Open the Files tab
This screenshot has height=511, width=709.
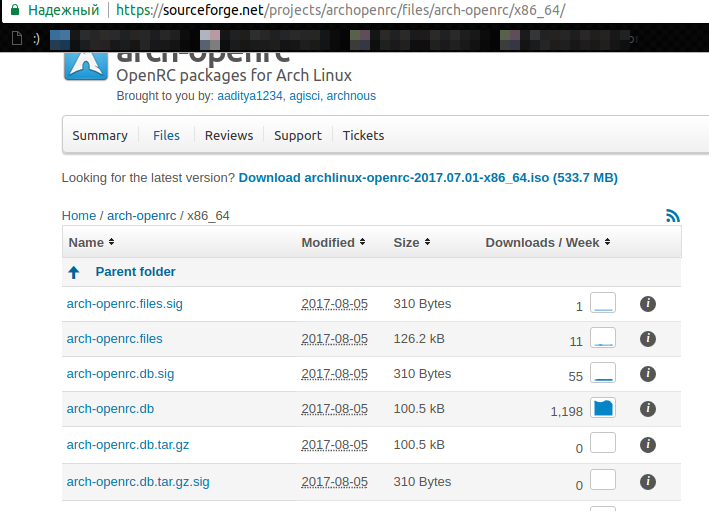(x=166, y=135)
